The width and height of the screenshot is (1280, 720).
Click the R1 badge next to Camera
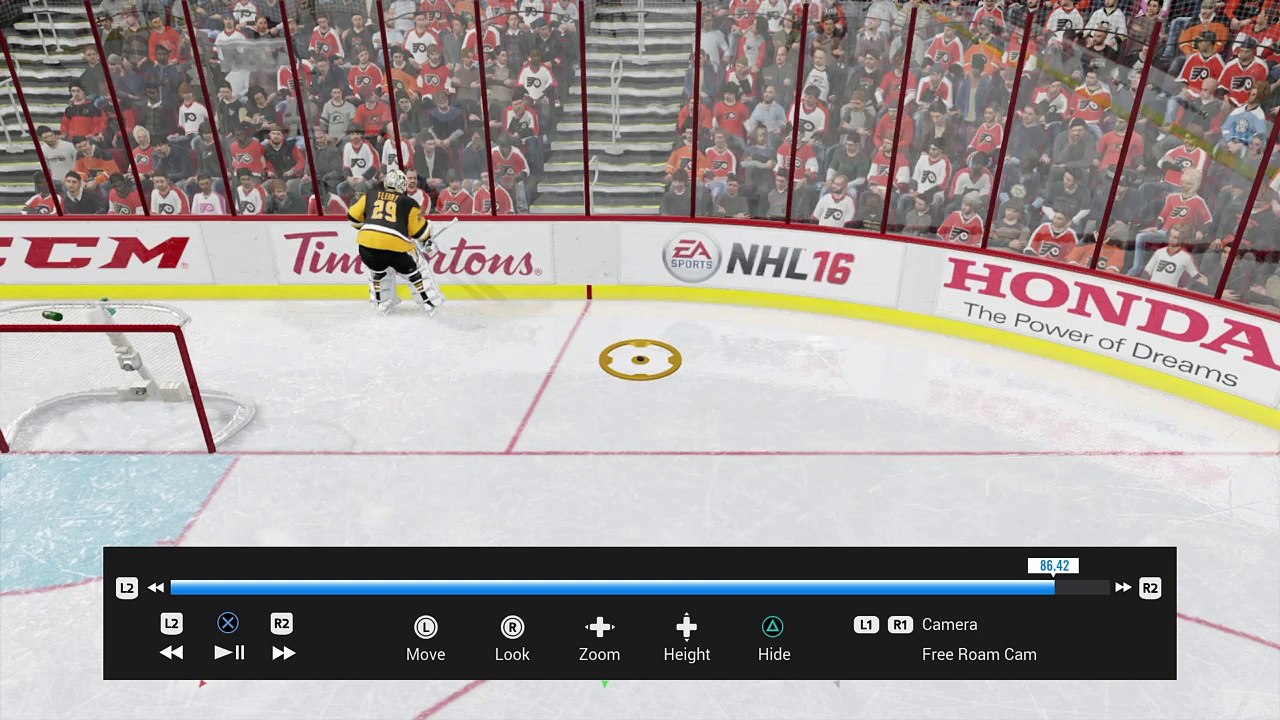[899, 625]
